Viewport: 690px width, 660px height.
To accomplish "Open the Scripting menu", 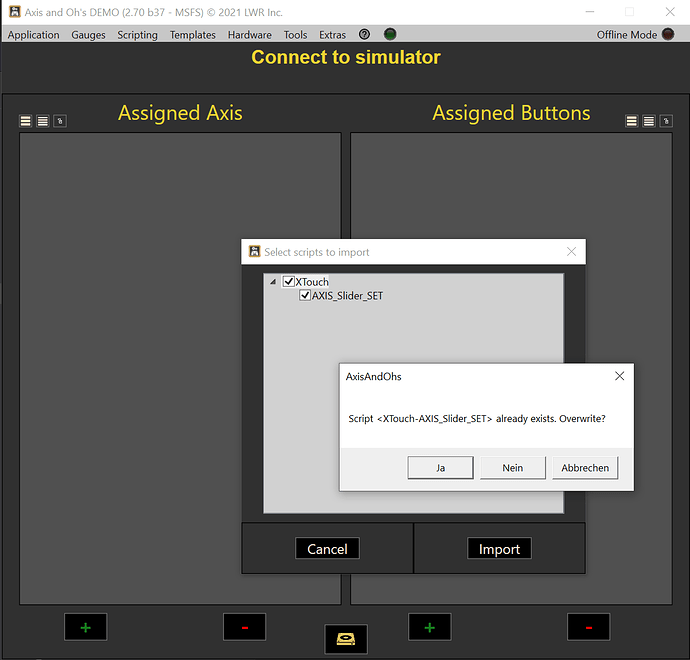I will (137, 34).
